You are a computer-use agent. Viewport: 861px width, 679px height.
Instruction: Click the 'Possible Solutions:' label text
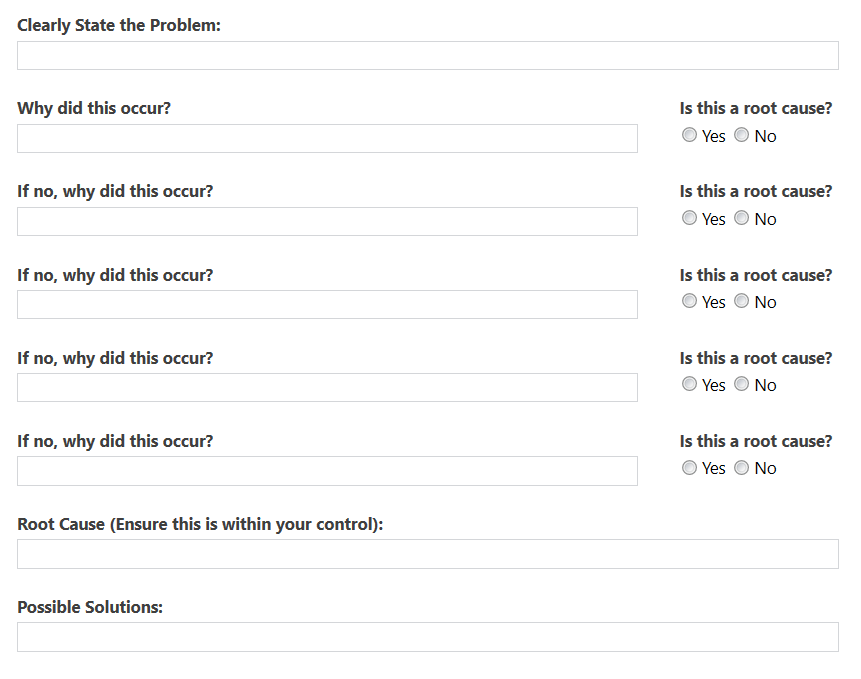point(90,607)
